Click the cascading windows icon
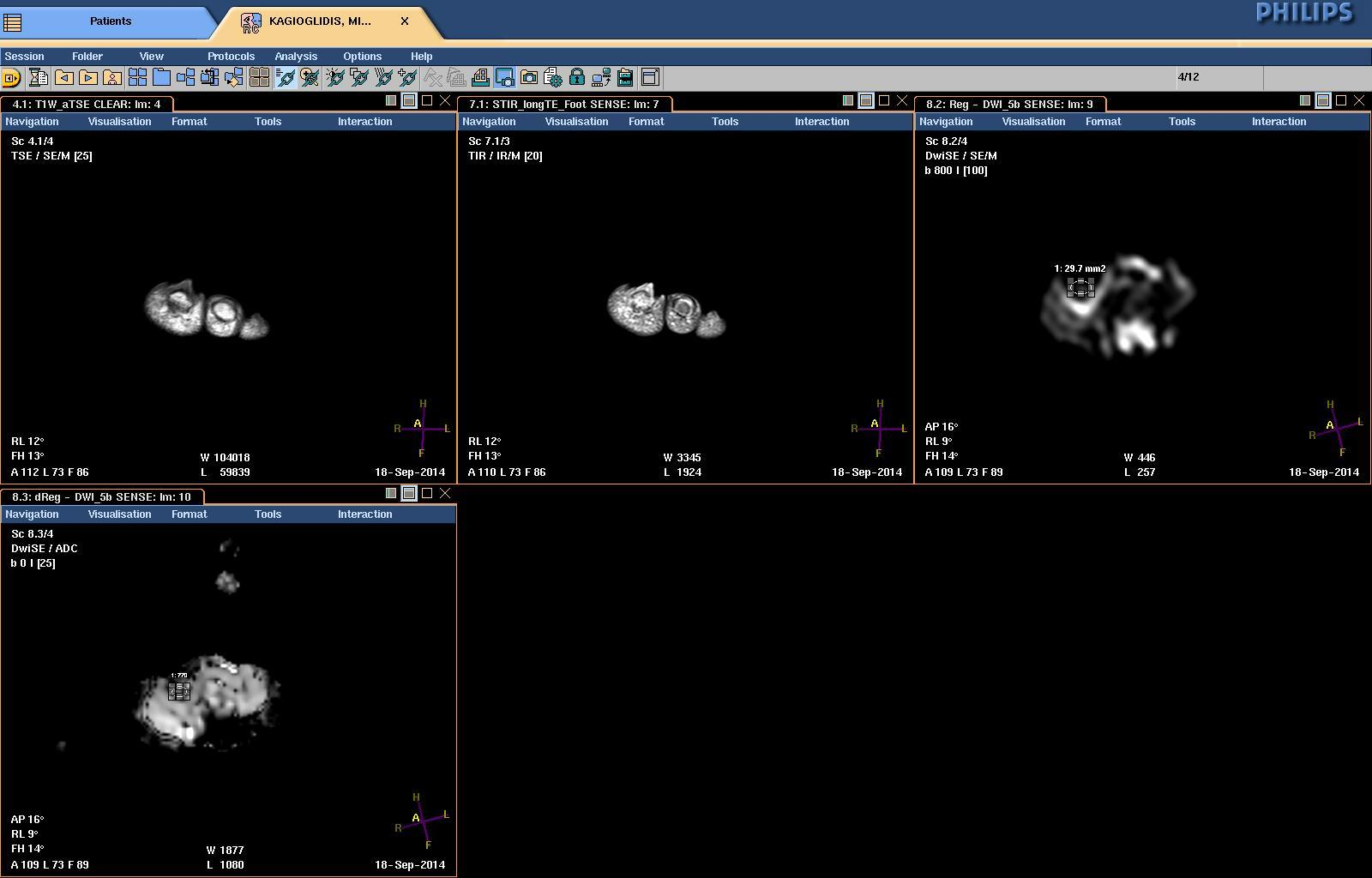Screen dimensions: 1372x878 tap(185, 78)
